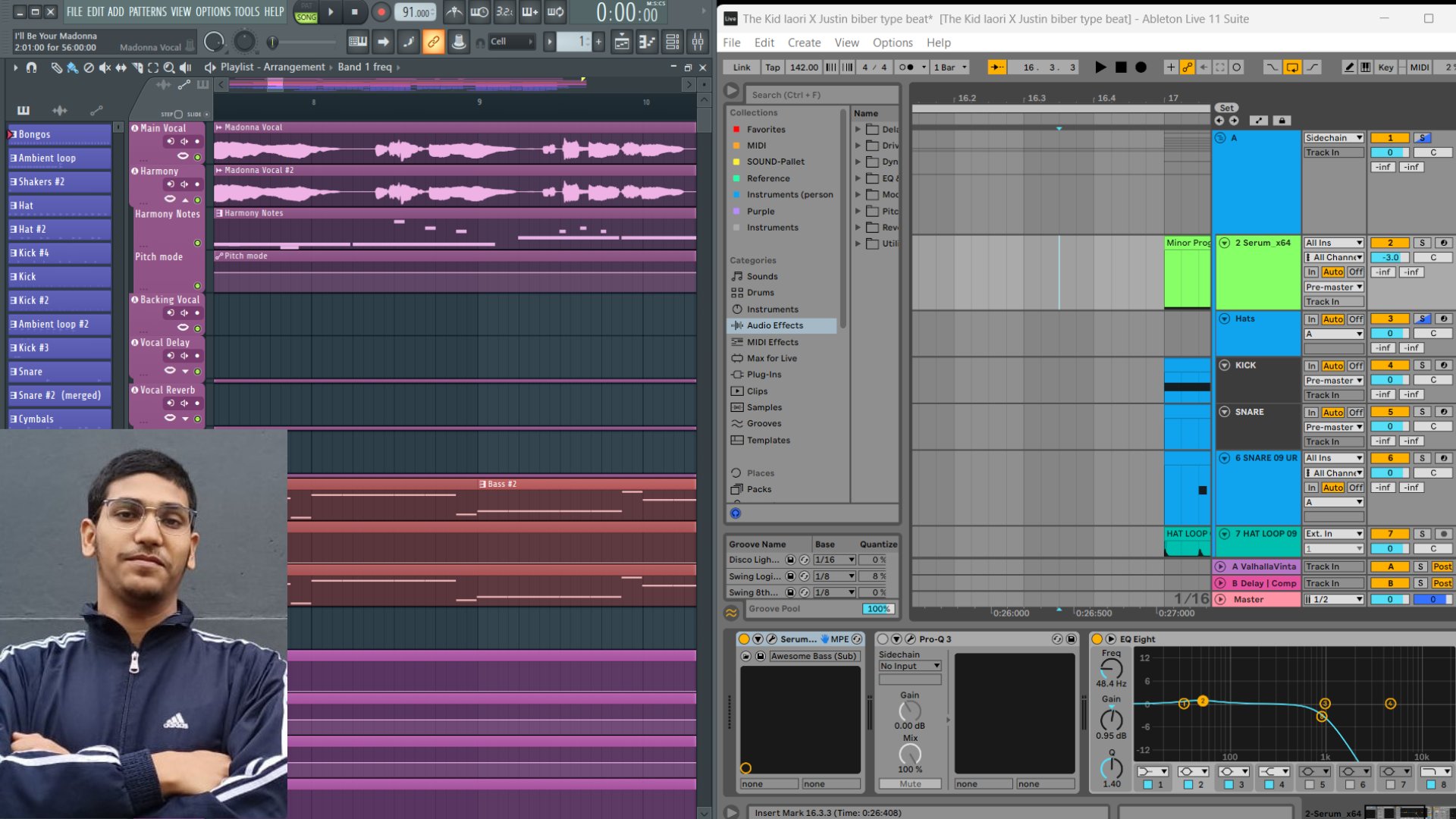Fold the 2 Serum_x64 track
The height and width of the screenshot is (819, 1456).
(1225, 243)
